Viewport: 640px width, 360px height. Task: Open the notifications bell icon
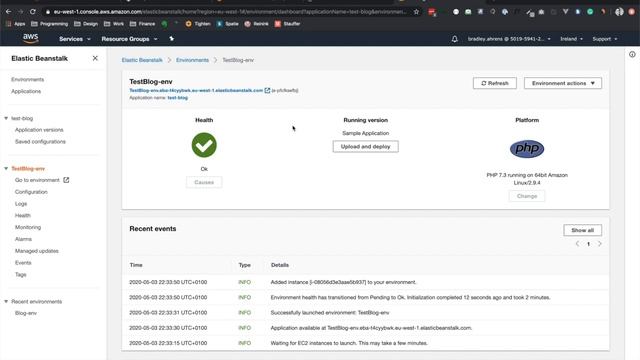click(x=454, y=39)
